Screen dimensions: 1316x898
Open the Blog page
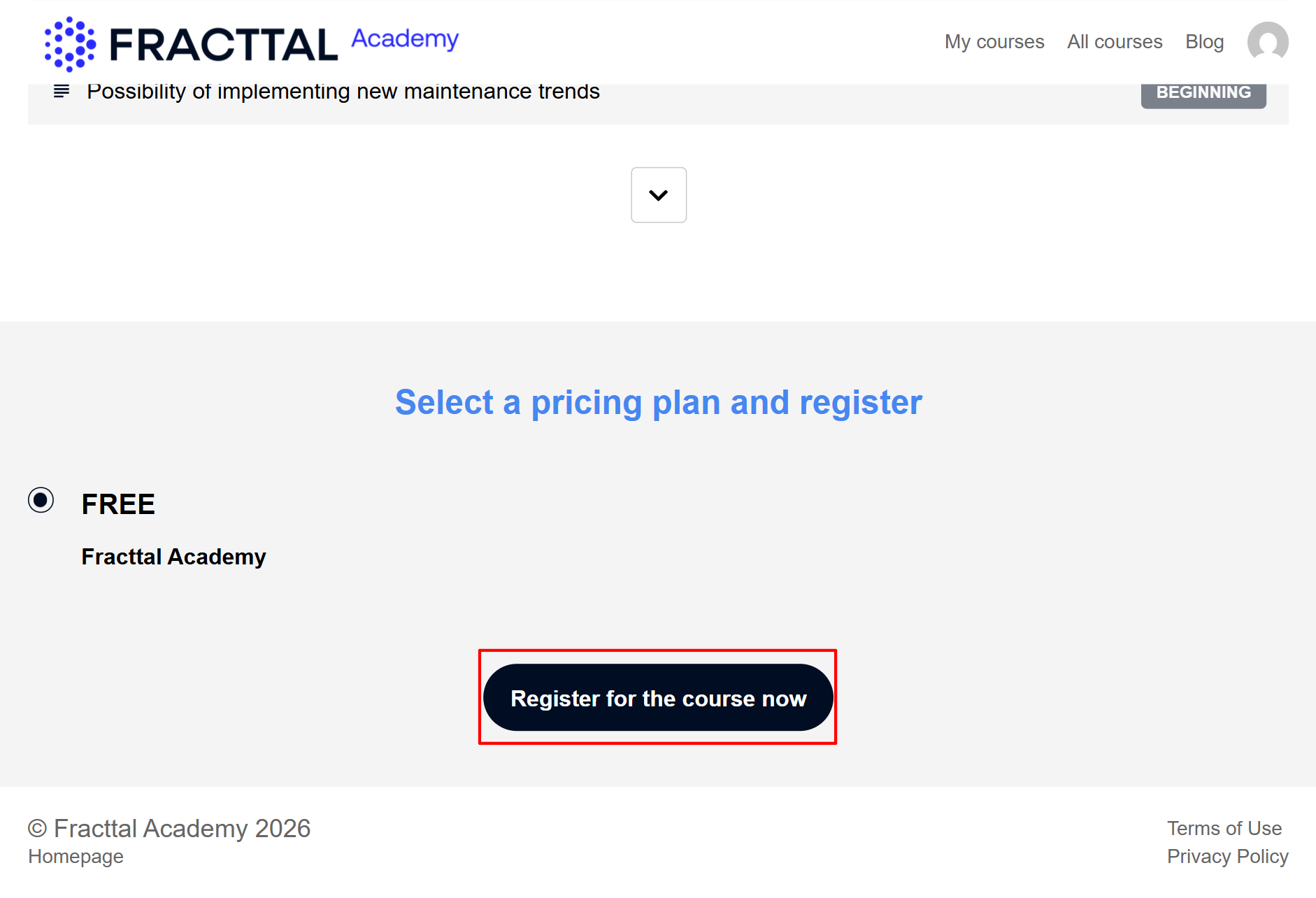pyautogui.click(x=1204, y=42)
